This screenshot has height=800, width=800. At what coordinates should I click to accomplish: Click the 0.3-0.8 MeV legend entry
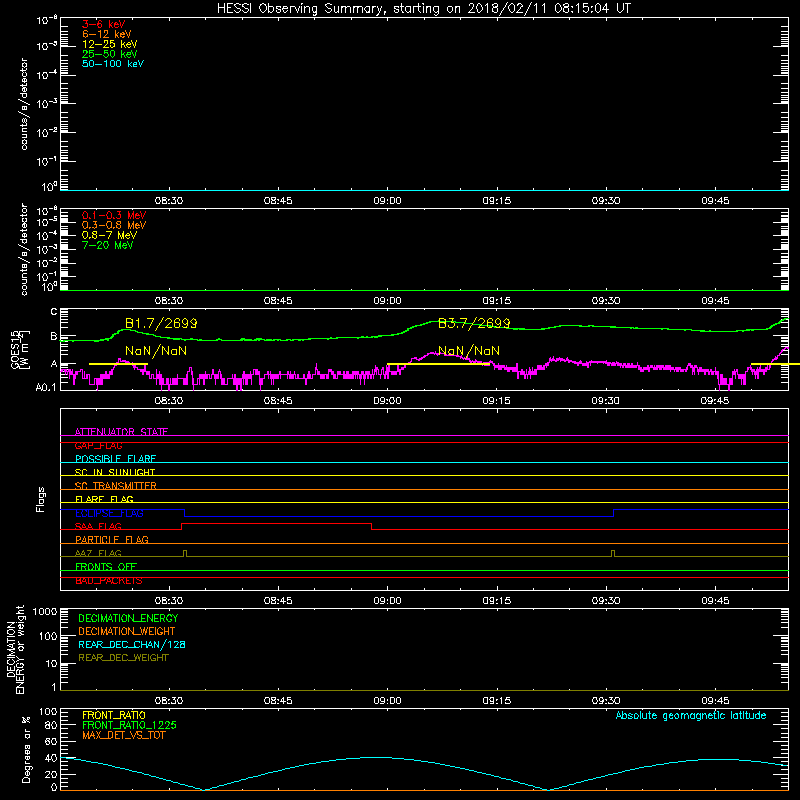[114, 226]
